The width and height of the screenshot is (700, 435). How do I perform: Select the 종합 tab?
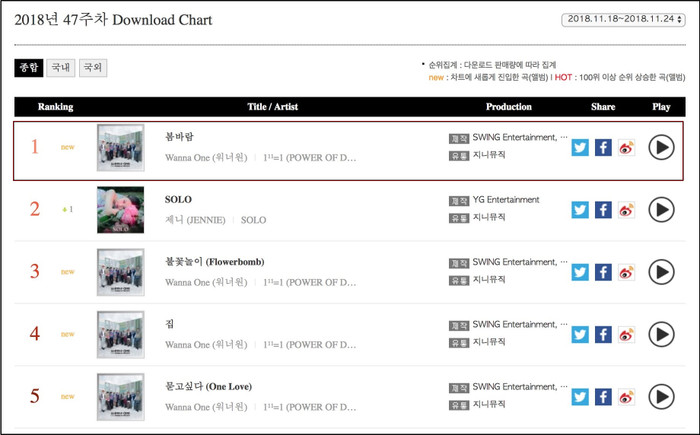(29, 68)
